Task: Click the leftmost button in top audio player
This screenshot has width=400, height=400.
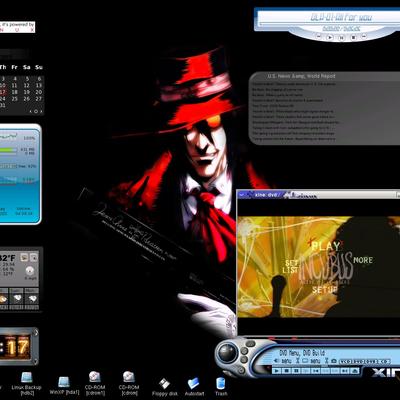Action: [x=318, y=36]
